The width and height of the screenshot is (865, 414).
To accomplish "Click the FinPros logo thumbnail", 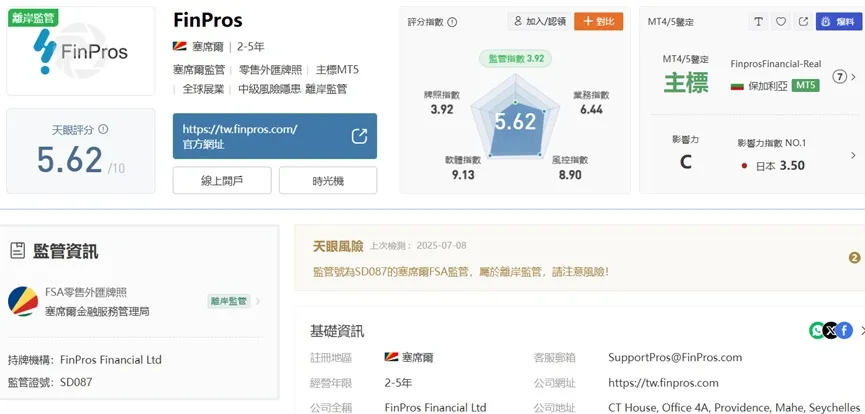I will (81, 51).
